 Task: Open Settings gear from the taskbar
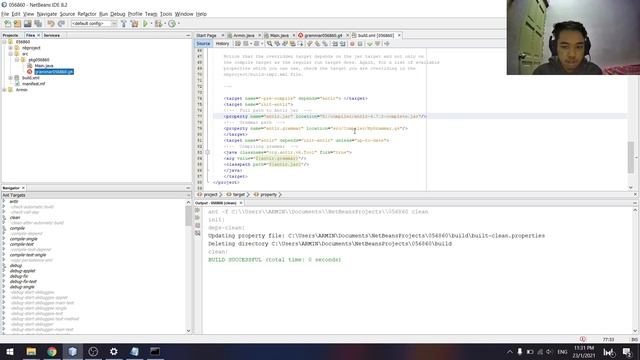(x=114, y=351)
